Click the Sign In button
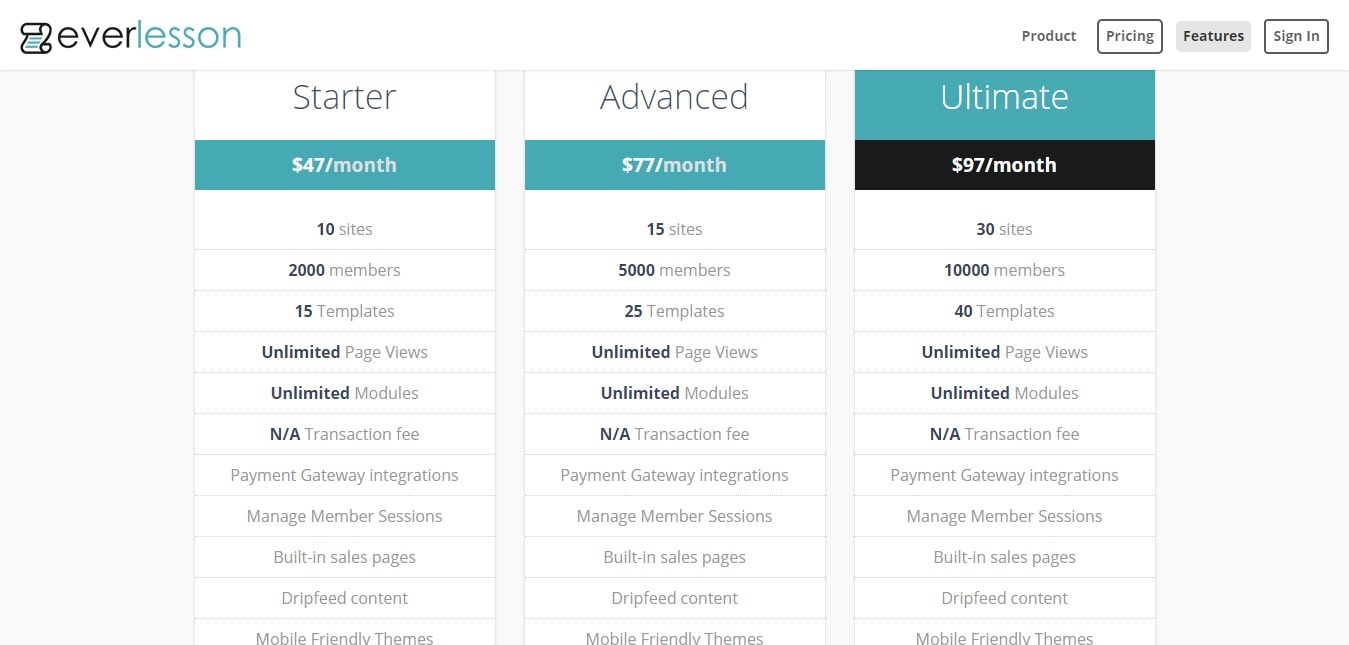 pos(1296,36)
